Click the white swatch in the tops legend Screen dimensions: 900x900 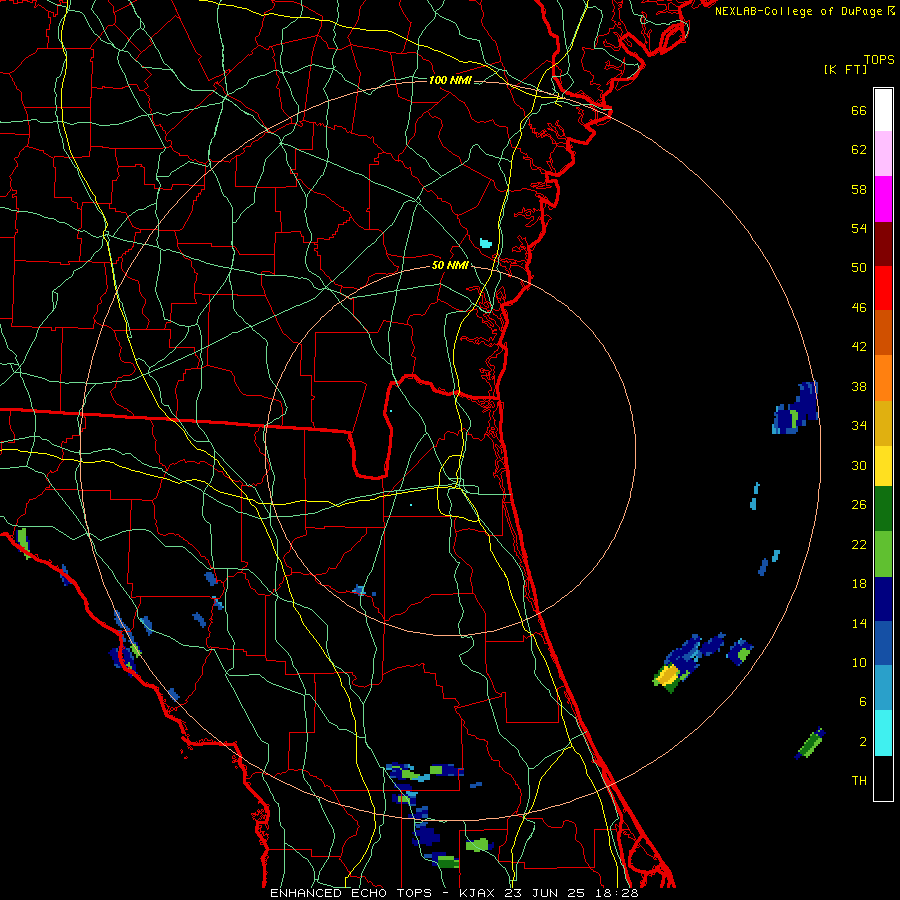pyautogui.click(x=883, y=110)
